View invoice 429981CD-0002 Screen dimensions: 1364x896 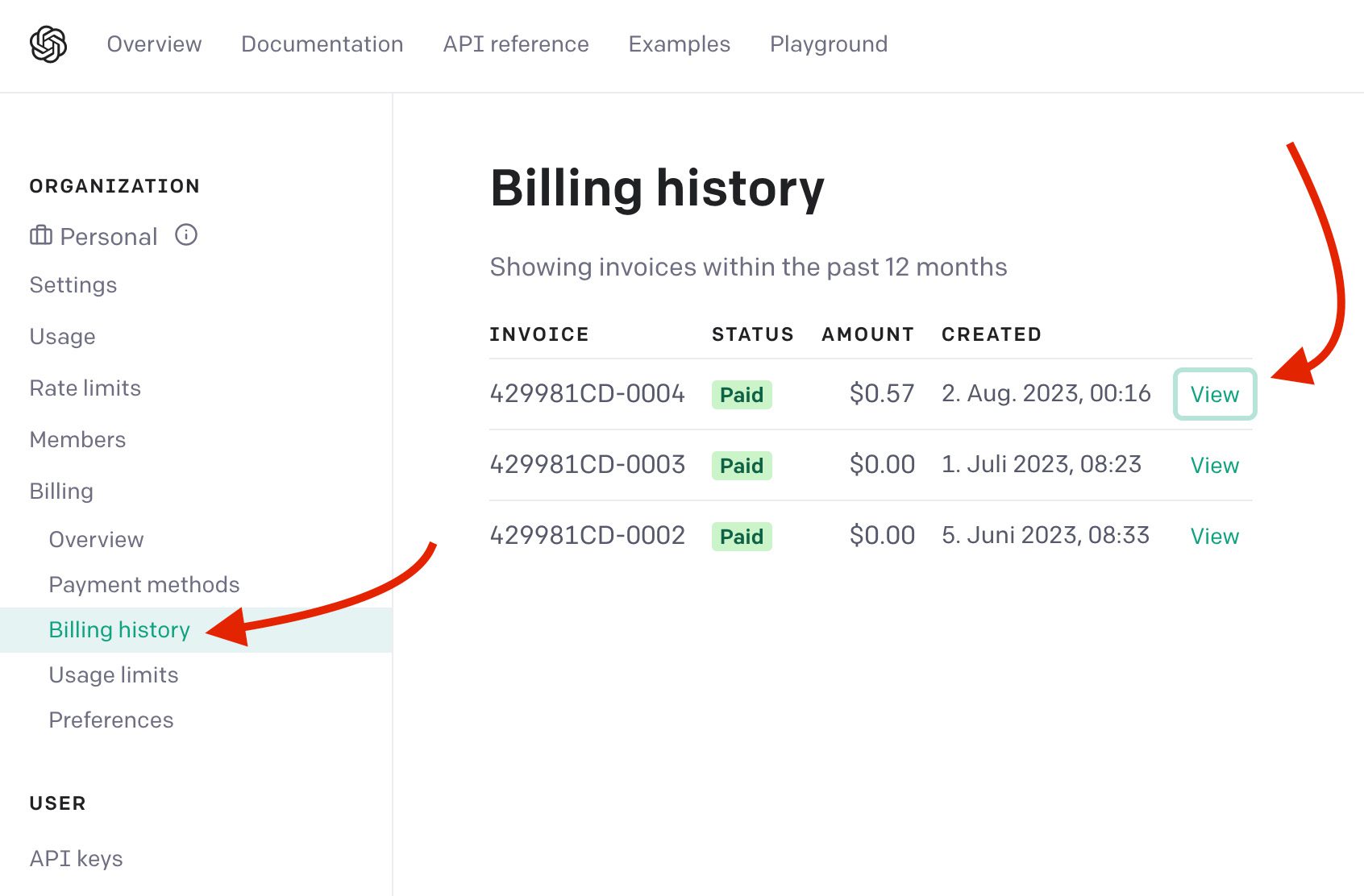point(1214,536)
